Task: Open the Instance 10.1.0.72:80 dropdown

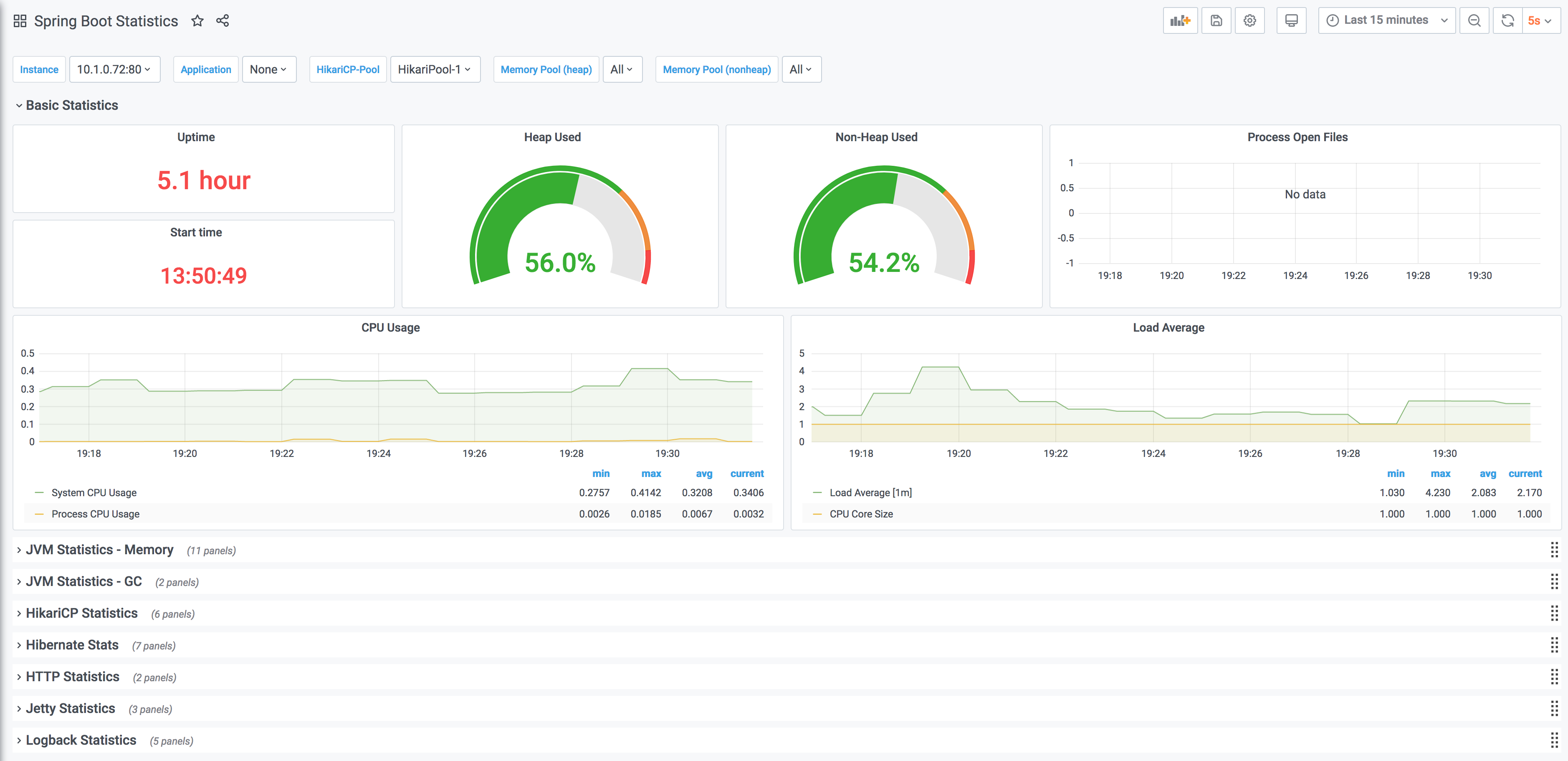Action: tap(114, 69)
